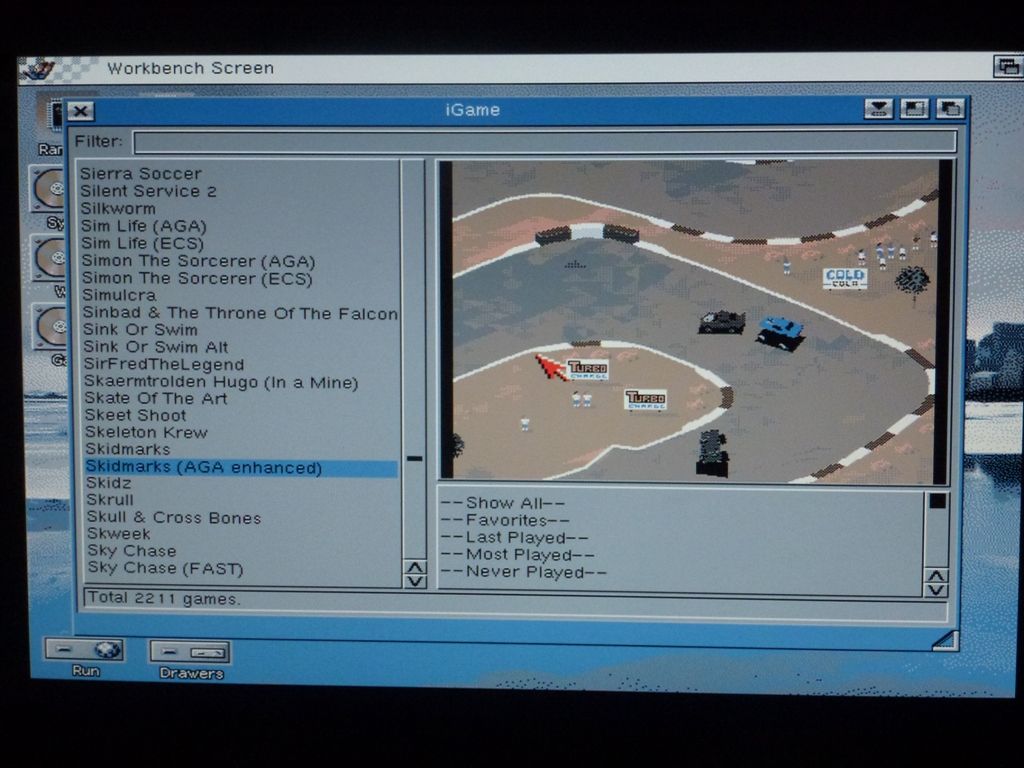
Task: Select Silkworm in the game list
Action: pyautogui.click(x=118, y=208)
